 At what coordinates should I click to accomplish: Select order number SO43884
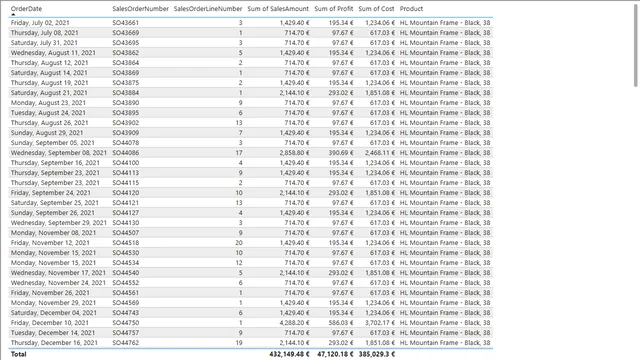126,93
